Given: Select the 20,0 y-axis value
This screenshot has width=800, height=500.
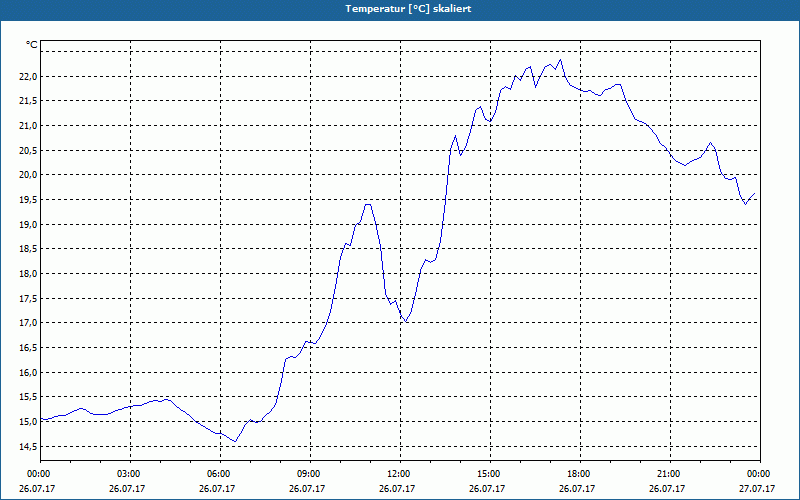Looking at the screenshot, I should coord(28,175).
